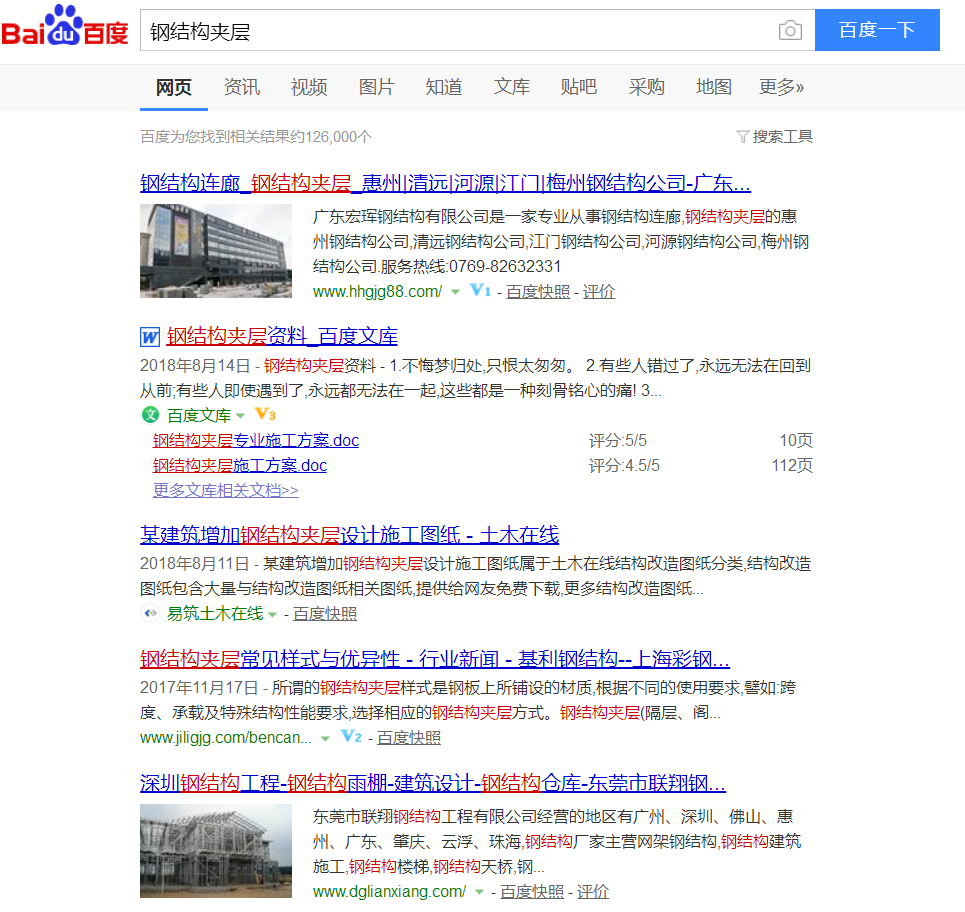Open result 钢结构连廊_钢结构夹层_惠州 title link
Viewport: 965px width, 912px height.
click(x=445, y=183)
